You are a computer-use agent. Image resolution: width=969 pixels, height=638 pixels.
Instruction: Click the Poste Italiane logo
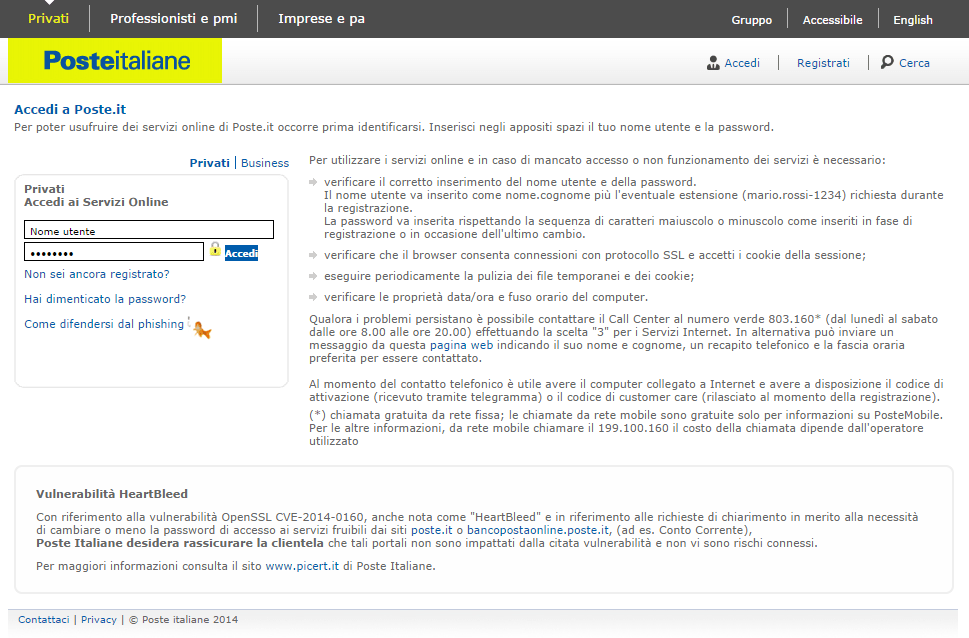click(x=115, y=61)
